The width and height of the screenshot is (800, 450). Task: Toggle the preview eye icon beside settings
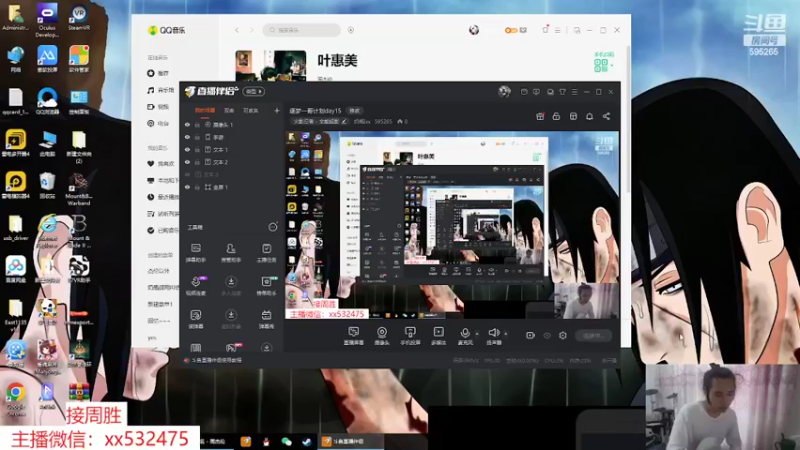(x=547, y=336)
